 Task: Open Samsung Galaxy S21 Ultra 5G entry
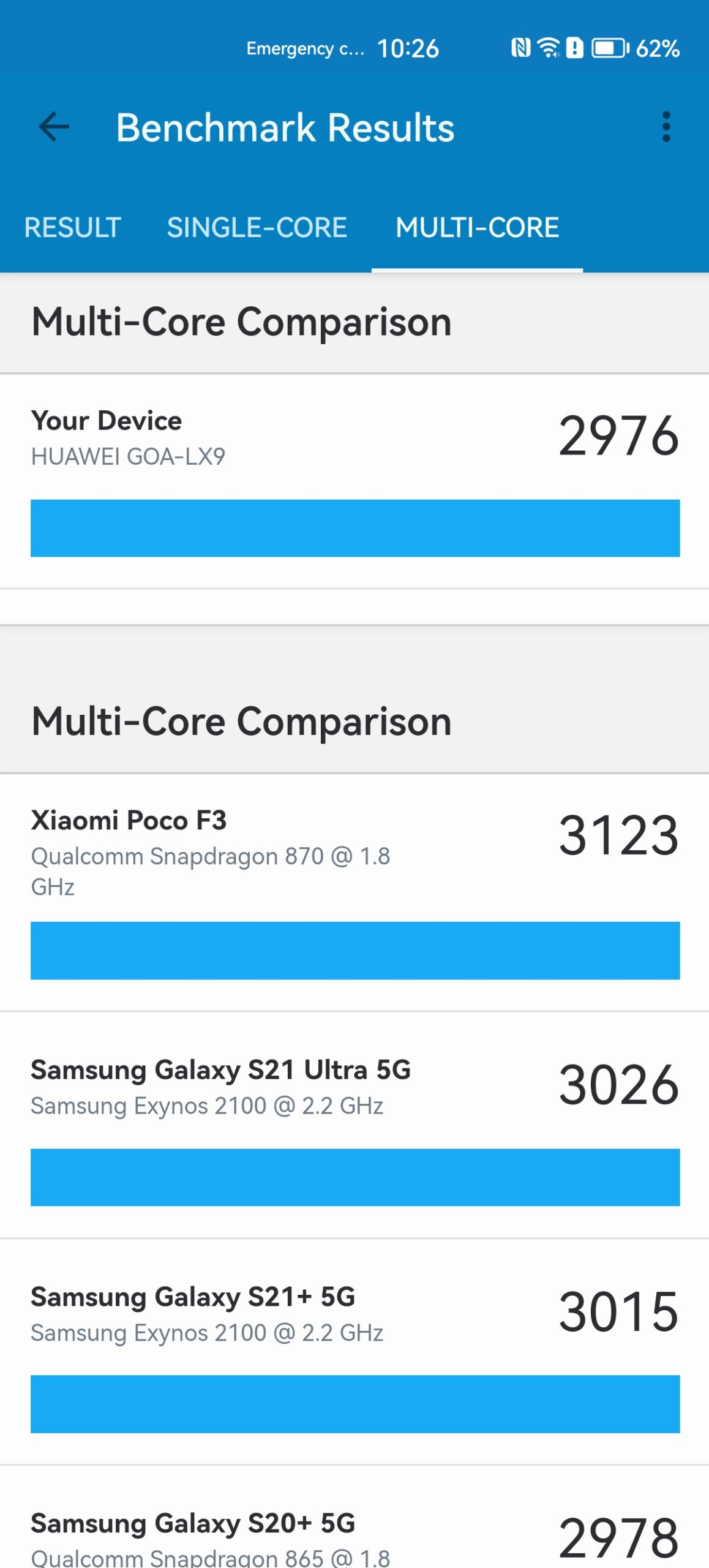[354, 1125]
